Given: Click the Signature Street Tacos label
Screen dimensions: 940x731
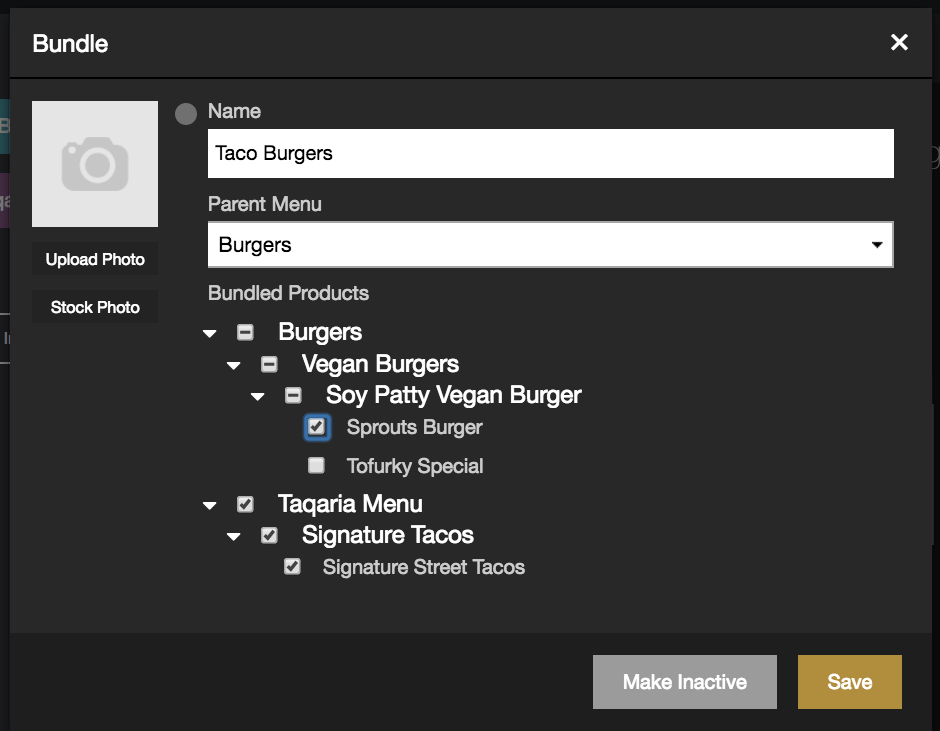Looking at the screenshot, I should click(424, 567).
